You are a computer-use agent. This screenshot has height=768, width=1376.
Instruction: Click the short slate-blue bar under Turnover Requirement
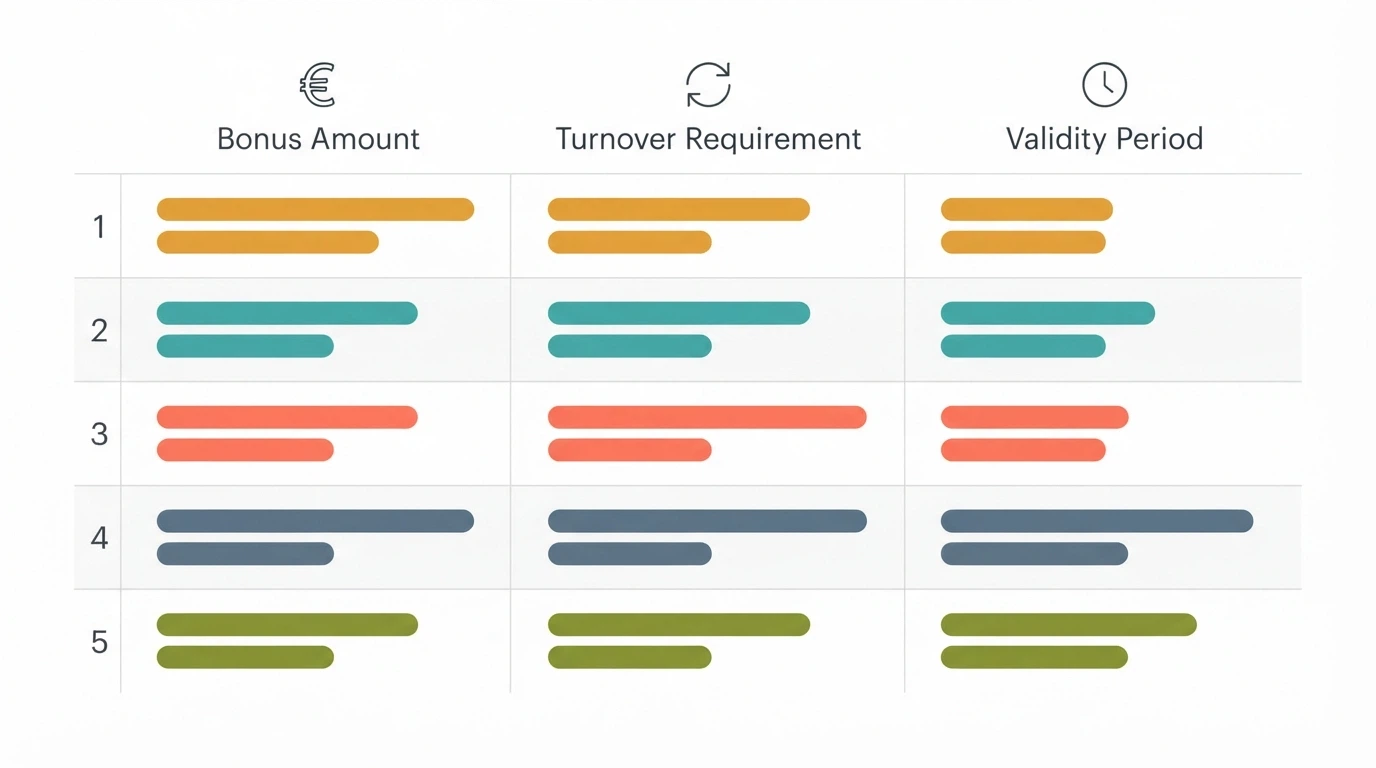[630, 554]
